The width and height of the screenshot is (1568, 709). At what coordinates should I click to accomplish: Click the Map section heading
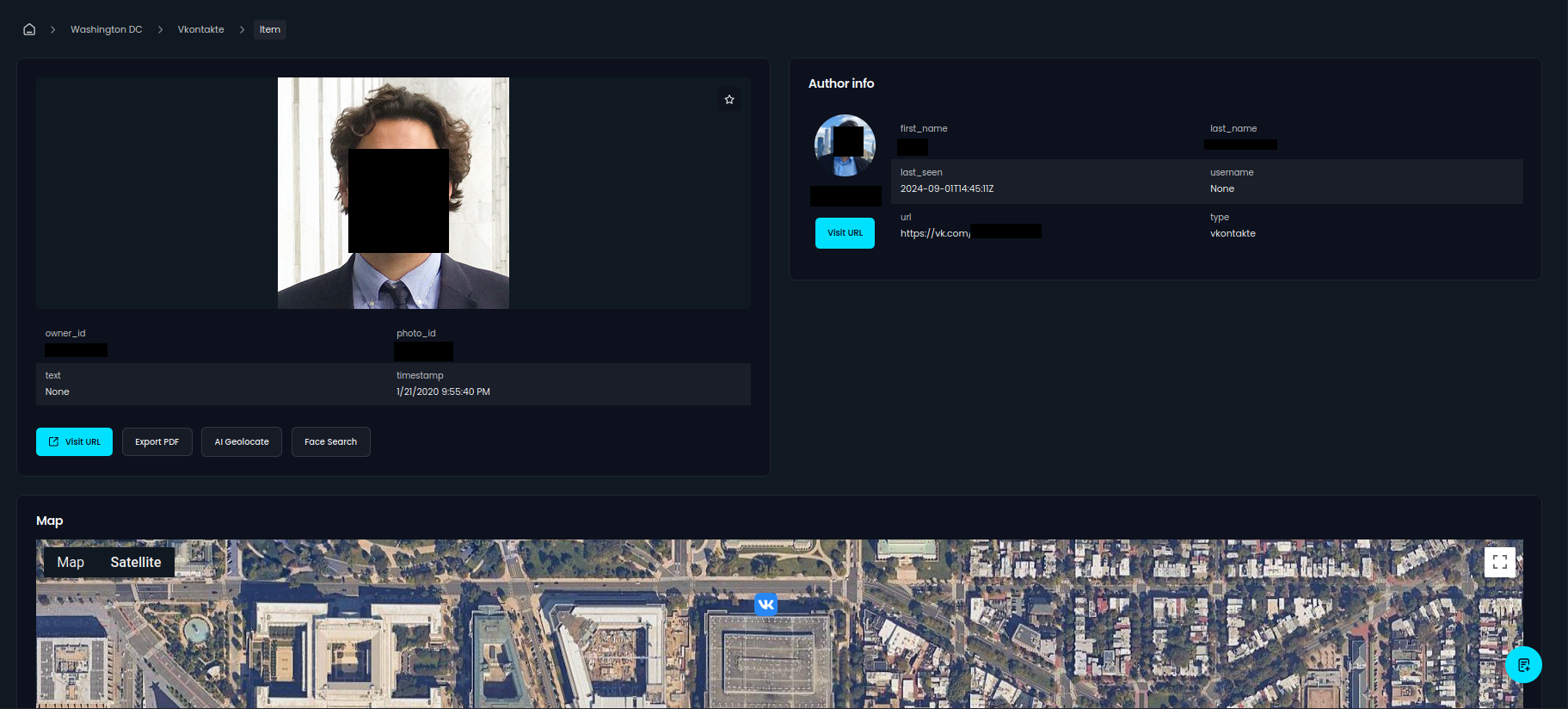(x=50, y=521)
